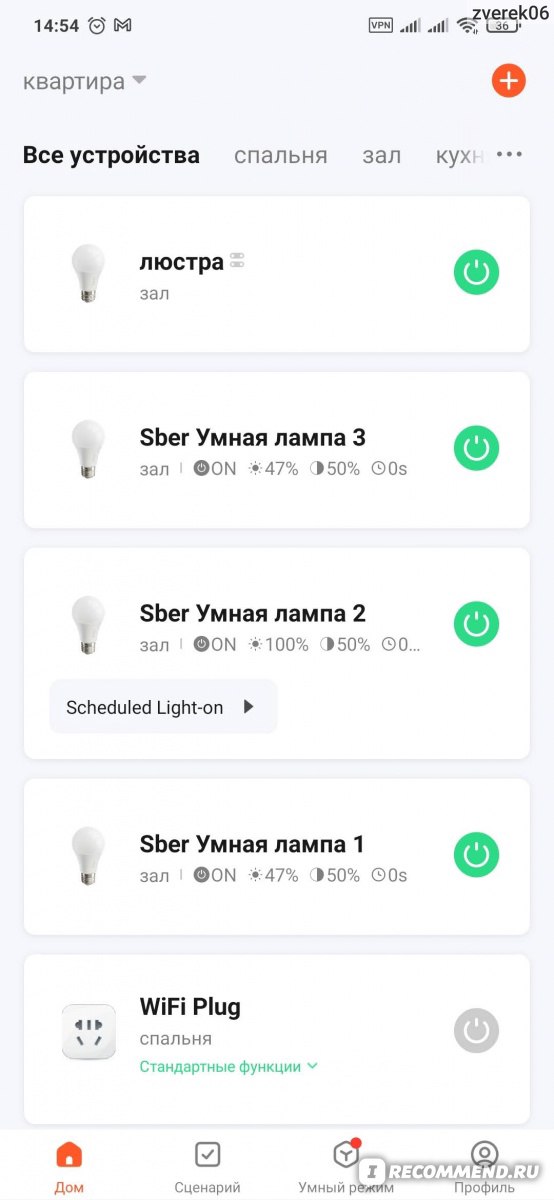Turn on the WiFi Plug power button

[x=476, y=1031]
